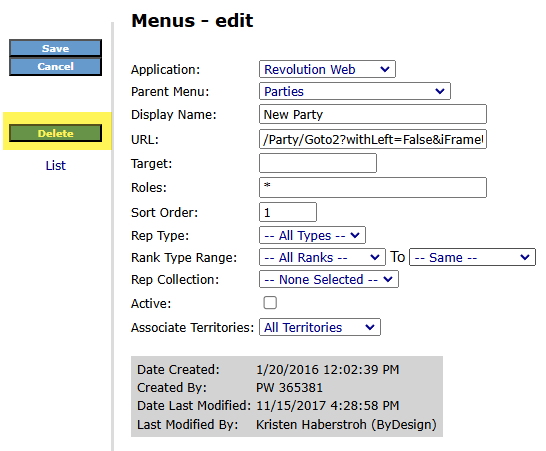Click the Created By: label

pos(172,388)
